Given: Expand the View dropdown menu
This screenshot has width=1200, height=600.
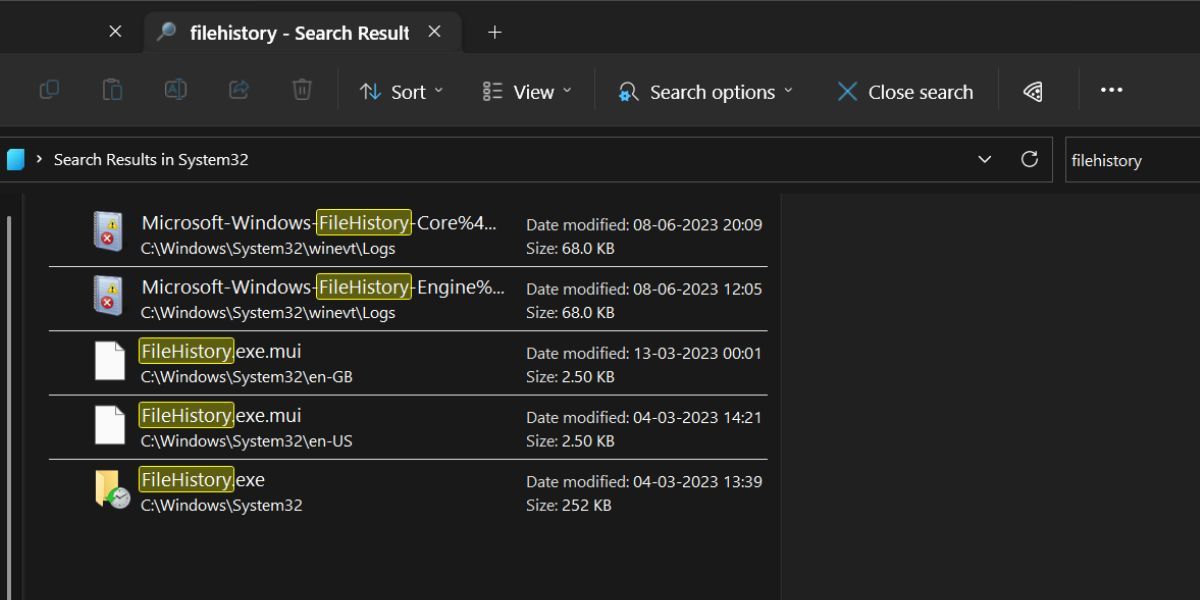Looking at the screenshot, I should [527, 92].
